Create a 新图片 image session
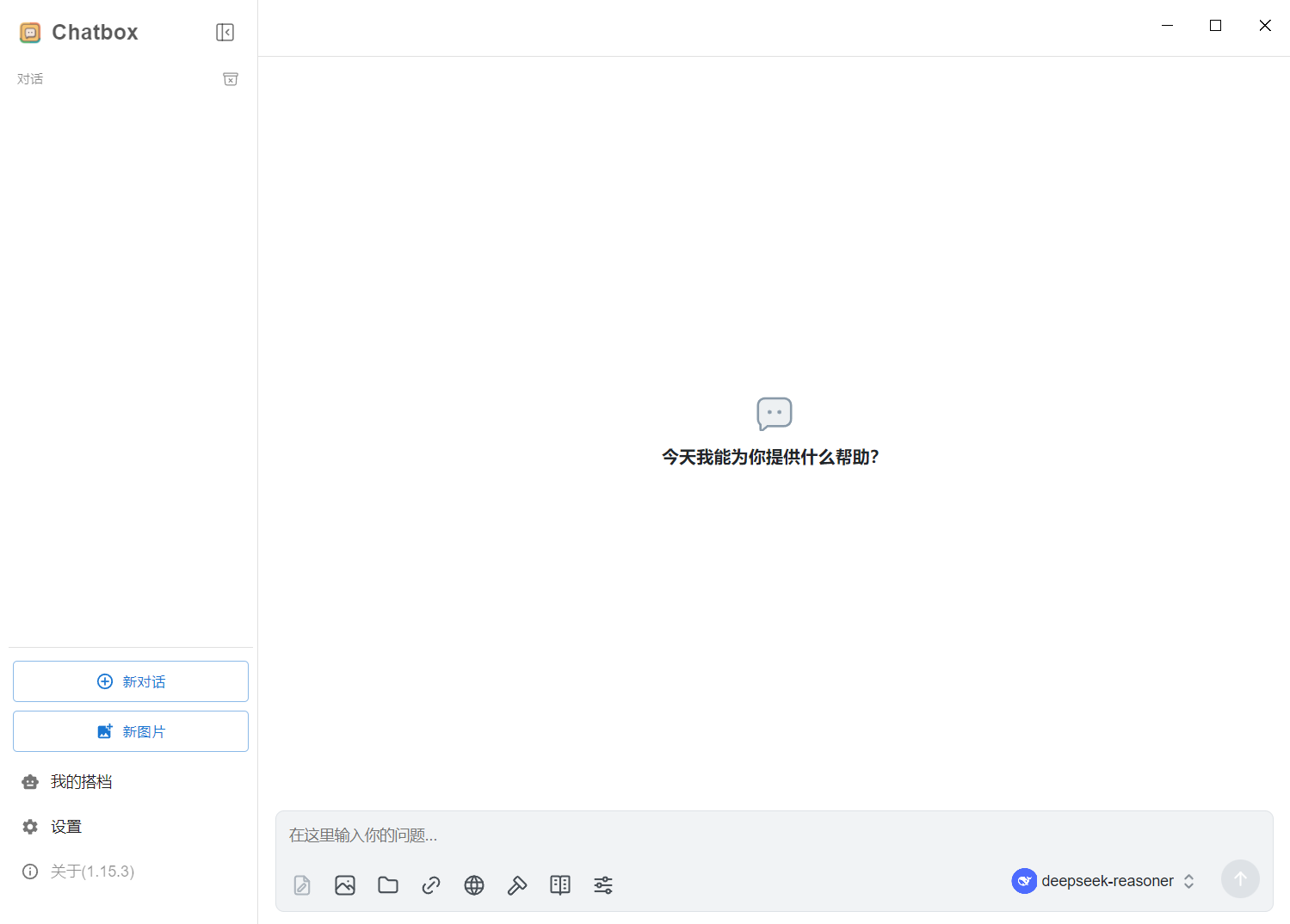 click(x=130, y=730)
